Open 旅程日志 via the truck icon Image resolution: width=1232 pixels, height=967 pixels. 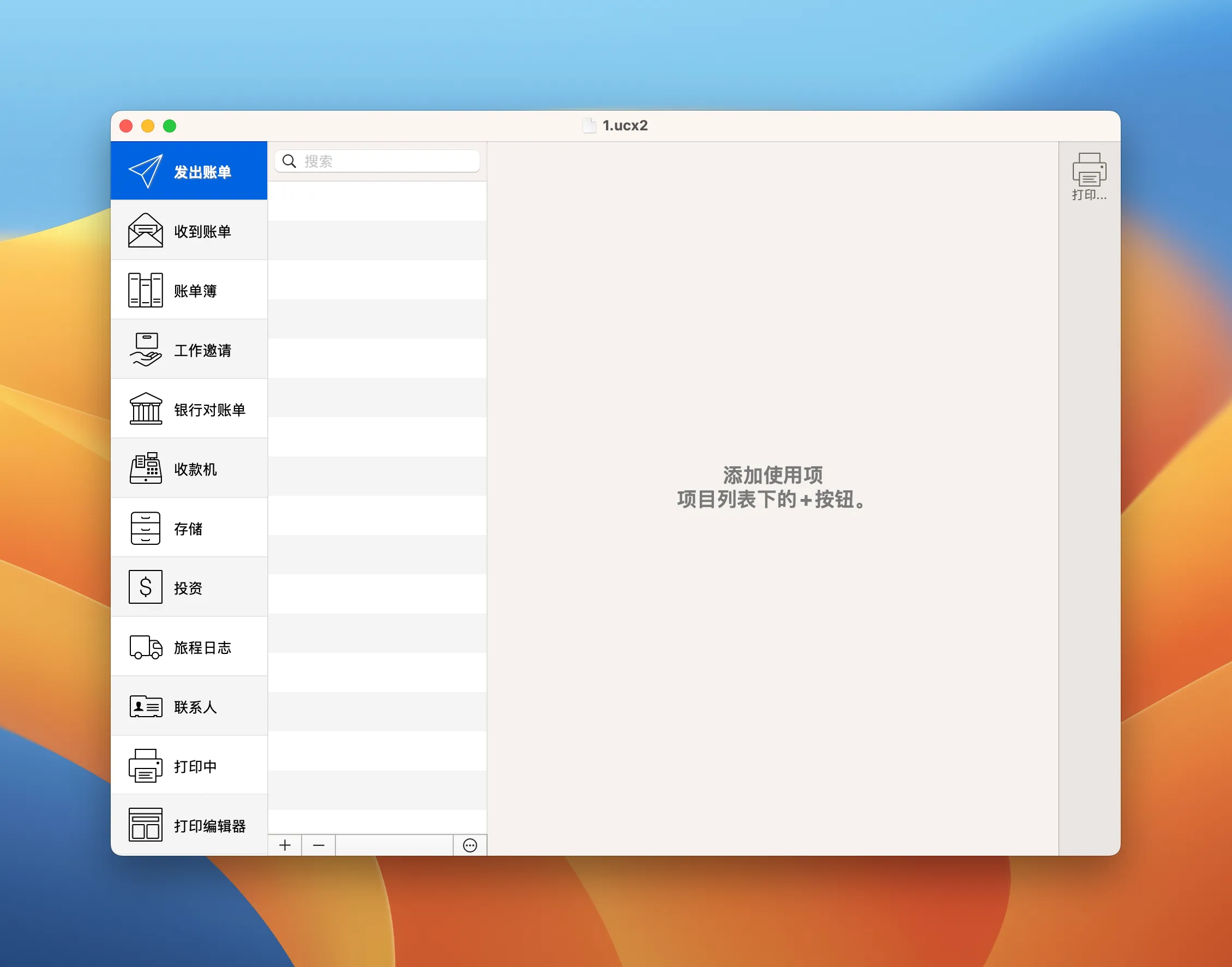(x=146, y=646)
